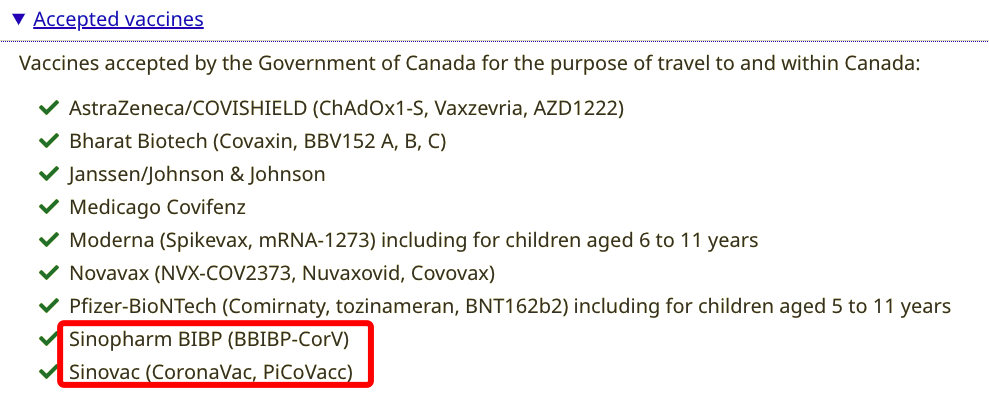Click the Novavax (NVX-COV2373) entry text
Screen dimensions: 989x400
pos(281,273)
